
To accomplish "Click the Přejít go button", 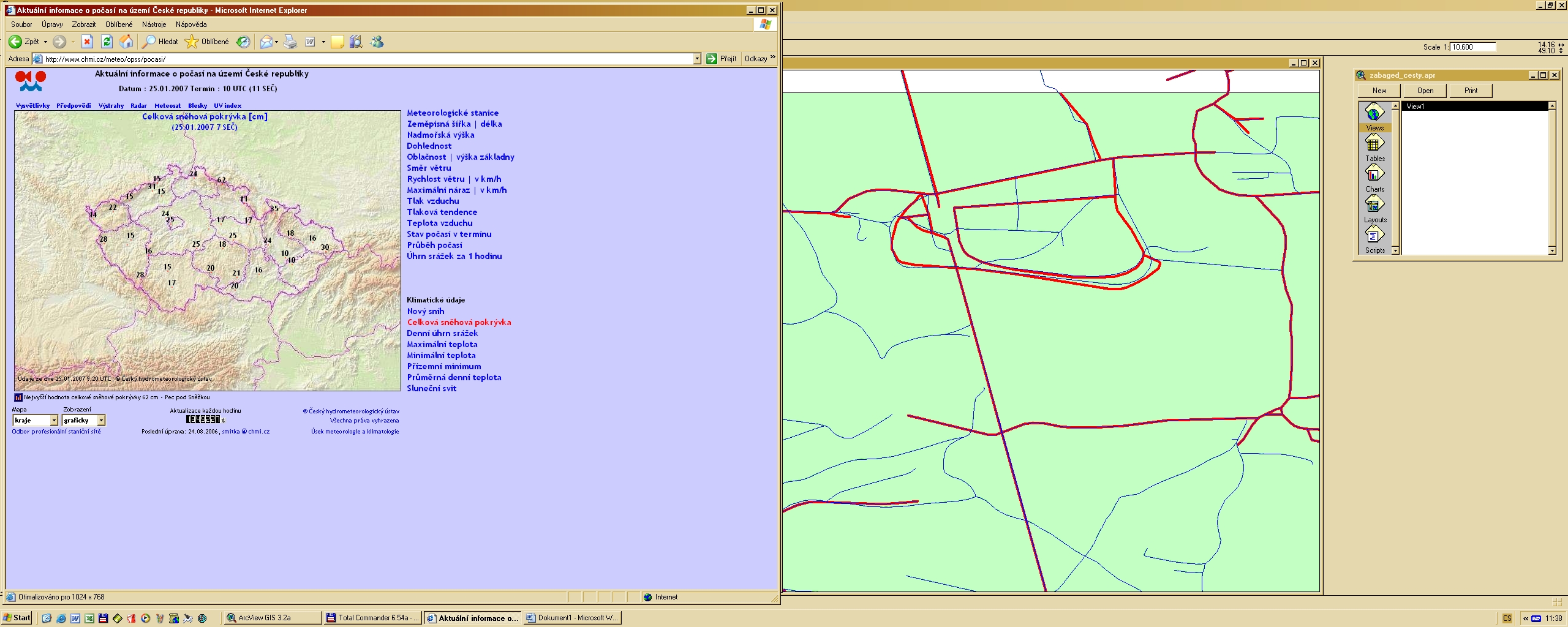I will pyautogui.click(x=722, y=59).
